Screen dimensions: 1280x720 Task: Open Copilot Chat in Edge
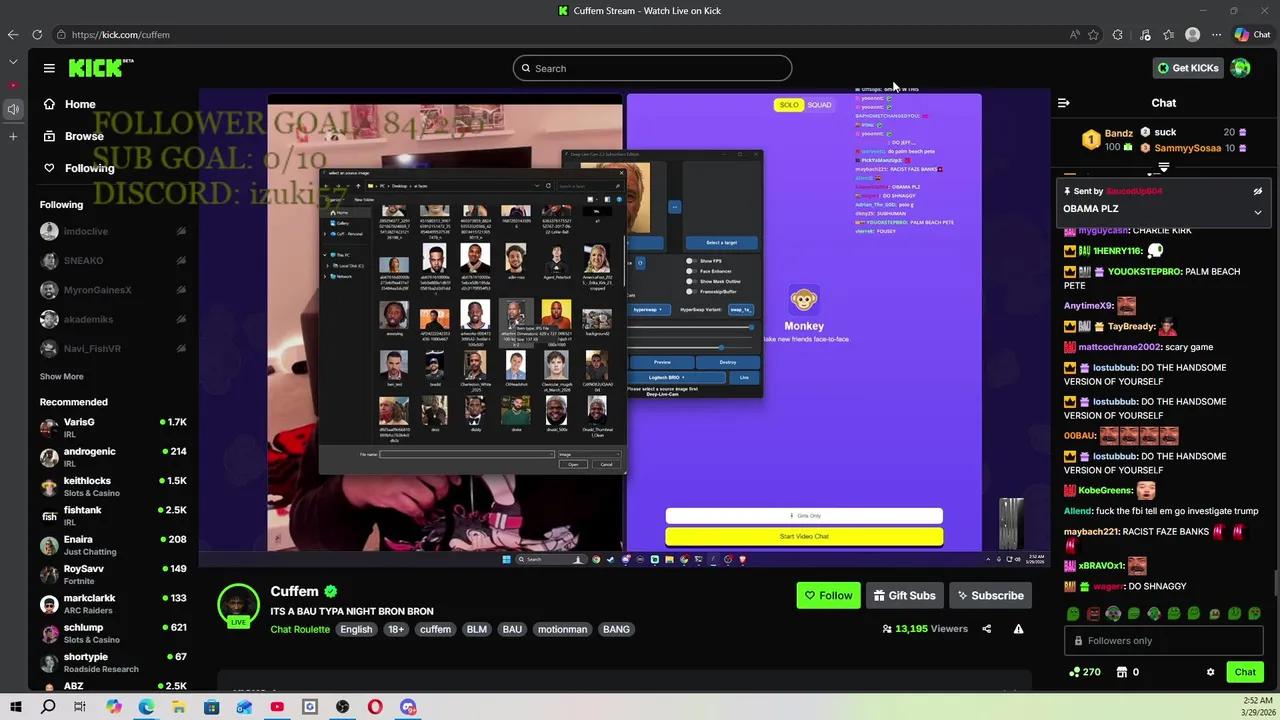1253,34
